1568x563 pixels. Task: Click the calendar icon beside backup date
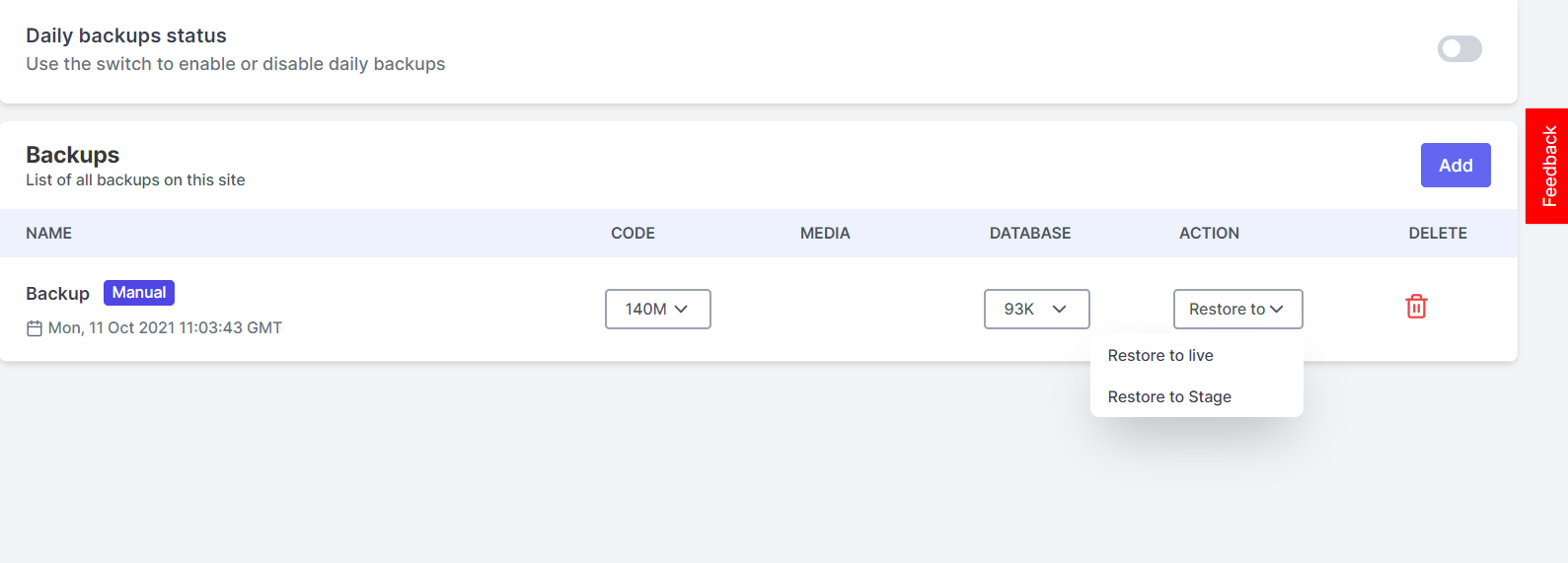[35, 328]
